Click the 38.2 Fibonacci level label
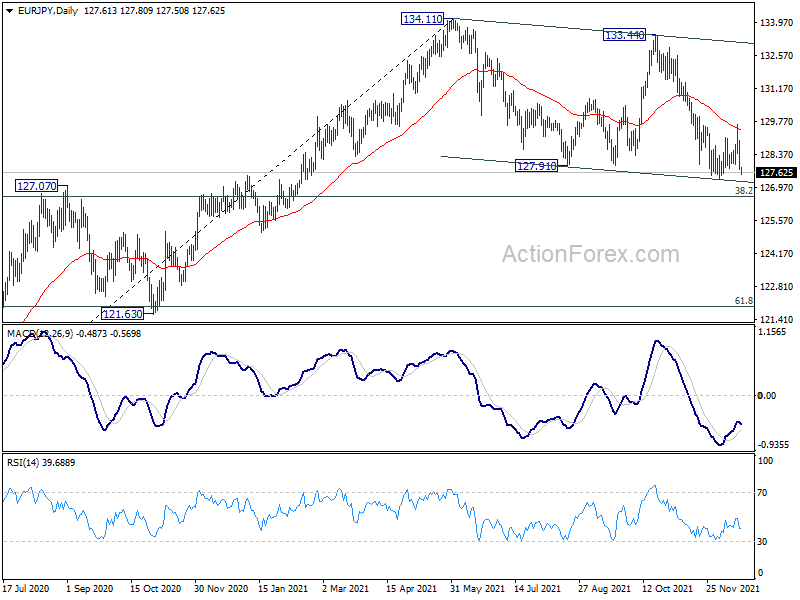 coord(743,190)
